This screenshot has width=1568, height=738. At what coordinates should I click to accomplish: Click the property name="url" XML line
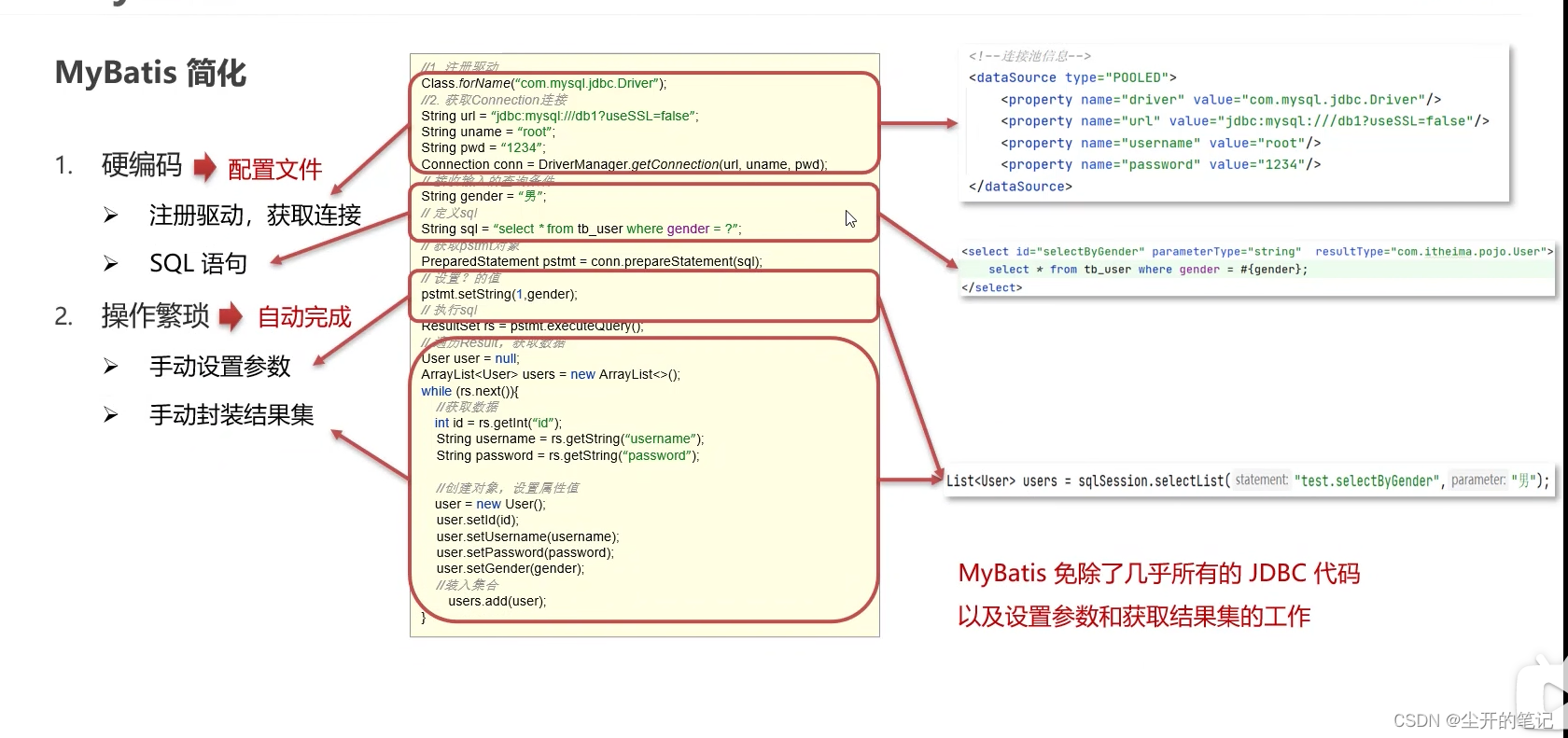[1245, 121]
